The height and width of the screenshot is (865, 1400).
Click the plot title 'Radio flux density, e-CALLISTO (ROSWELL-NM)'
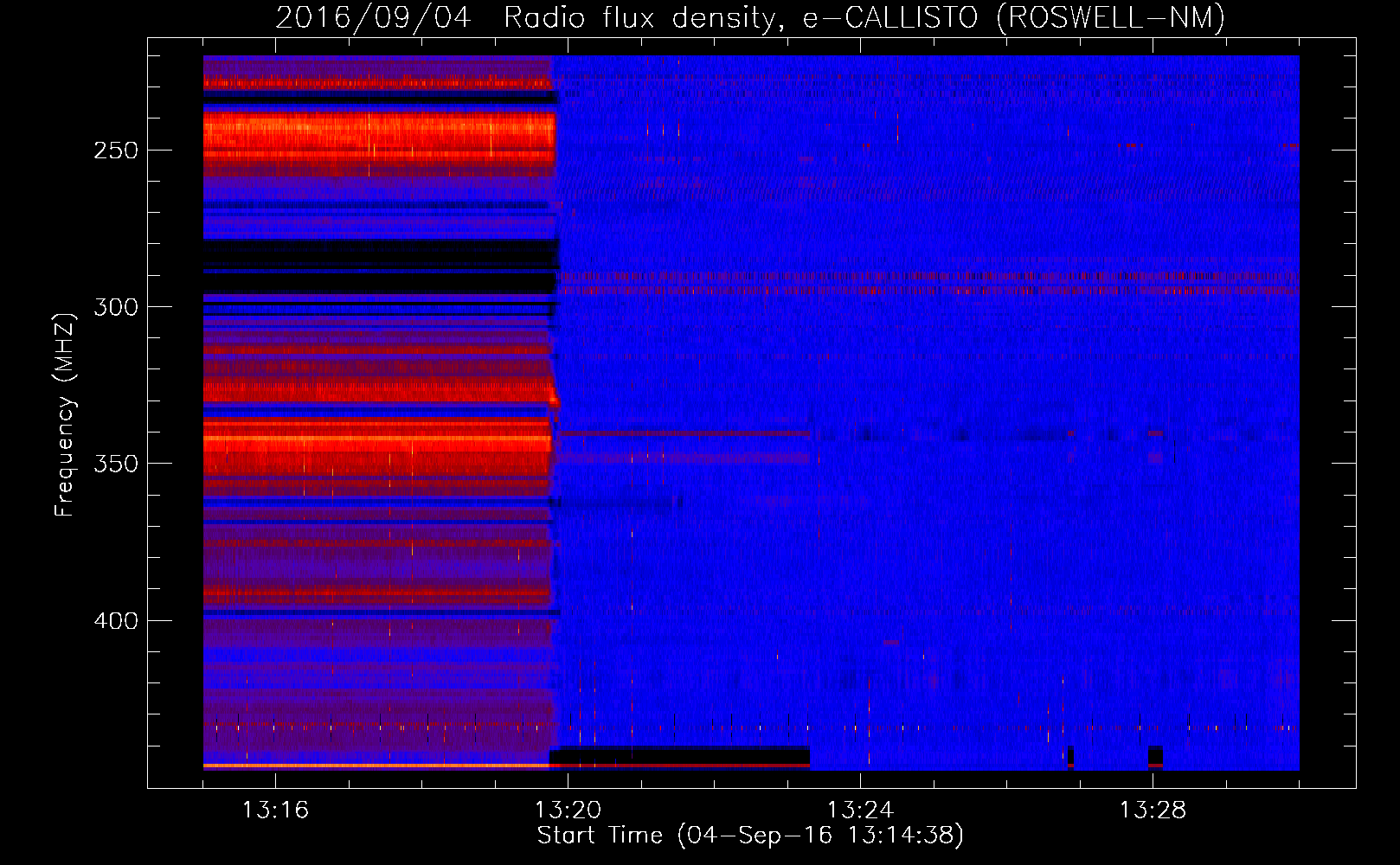click(864, 17)
